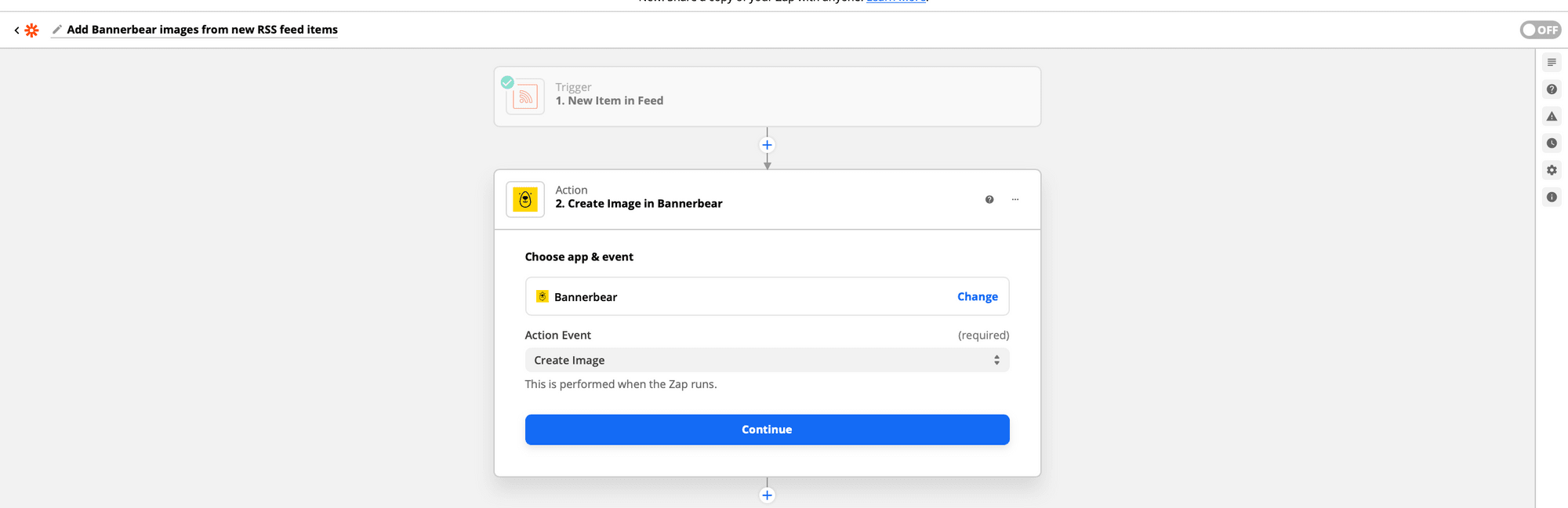Click the 'Choose app & event' heading
The height and width of the screenshot is (508, 1568).
click(579, 256)
